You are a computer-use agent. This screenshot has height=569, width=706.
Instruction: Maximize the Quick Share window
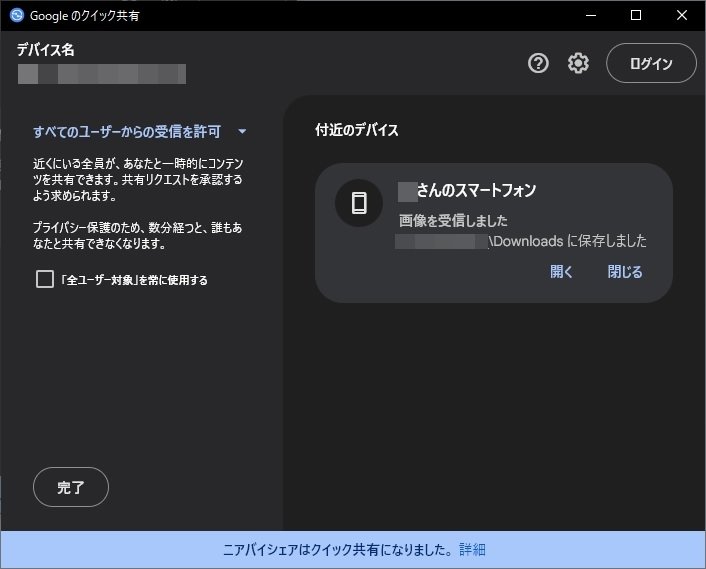[636, 15]
